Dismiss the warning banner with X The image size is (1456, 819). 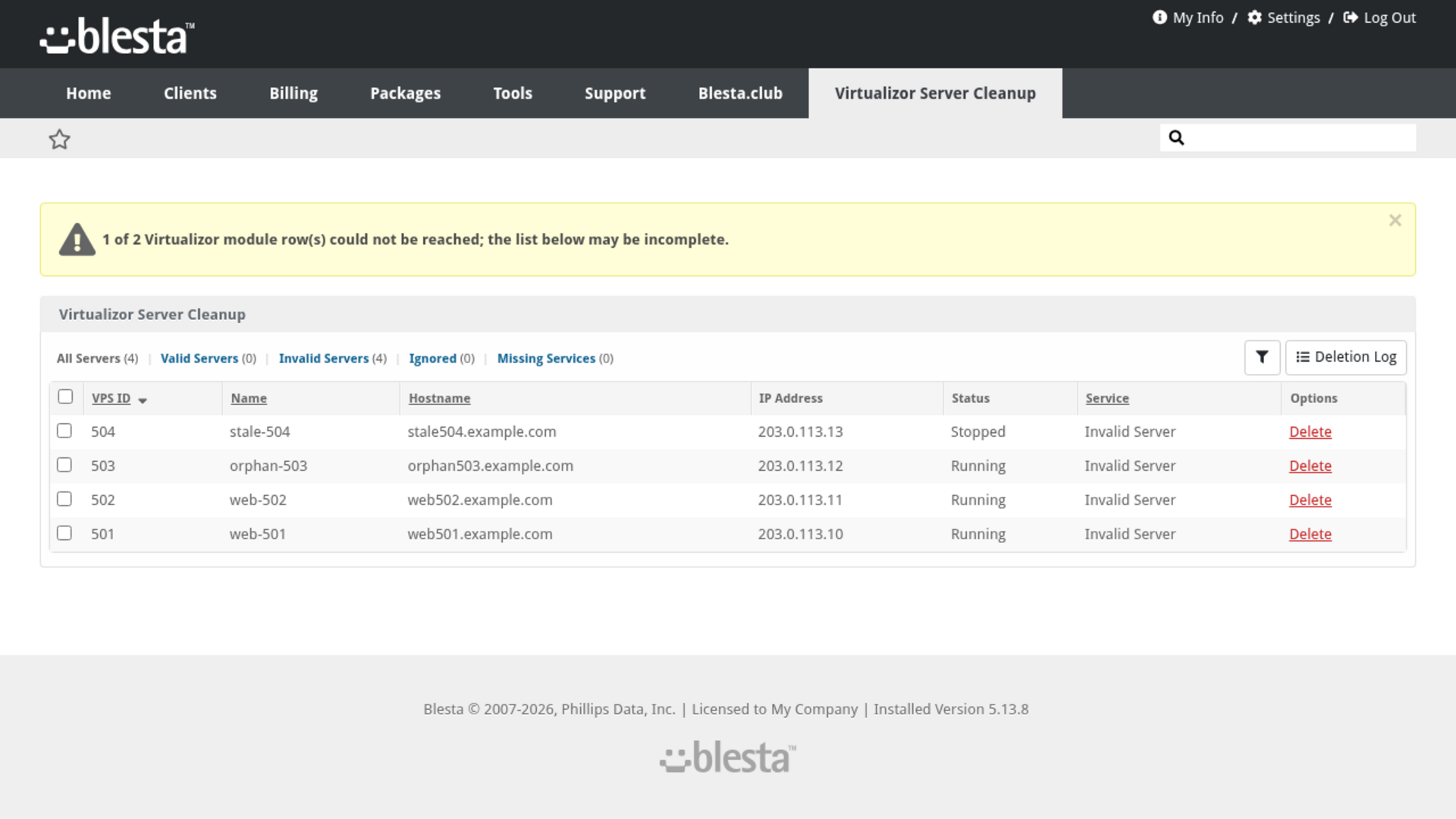coord(1395,221)
